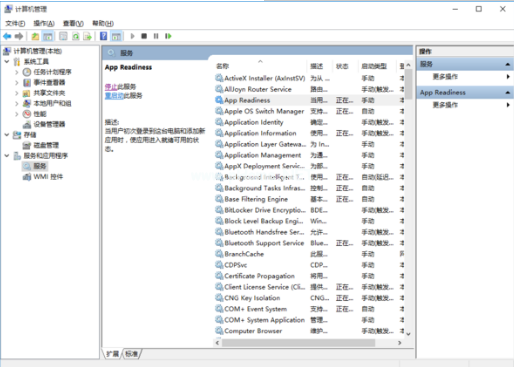This screenshot has width=514, height=367.
Task: Sort by the 状态 column header
Action: [x=345, y=66]
